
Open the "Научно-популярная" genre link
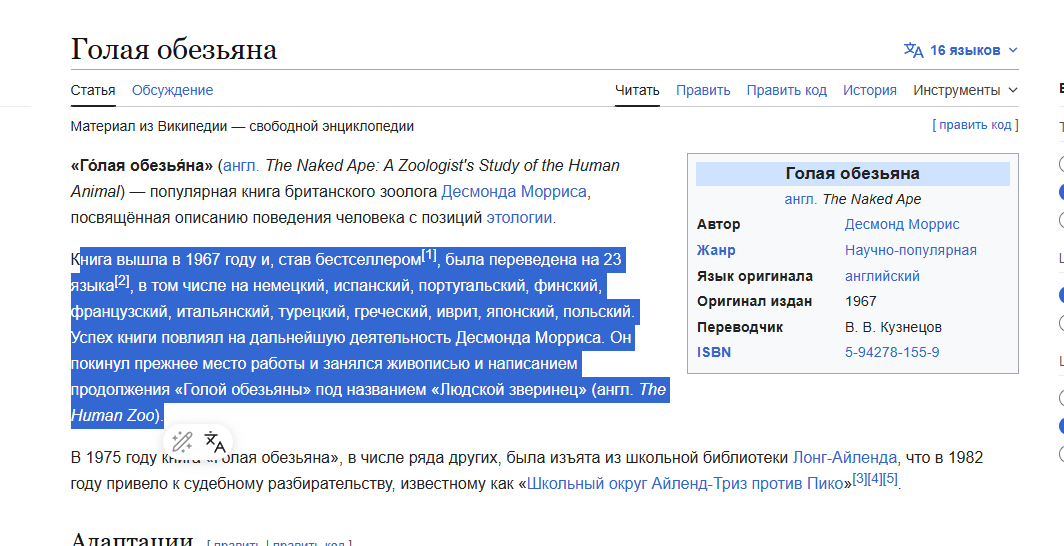coord(910,250)
